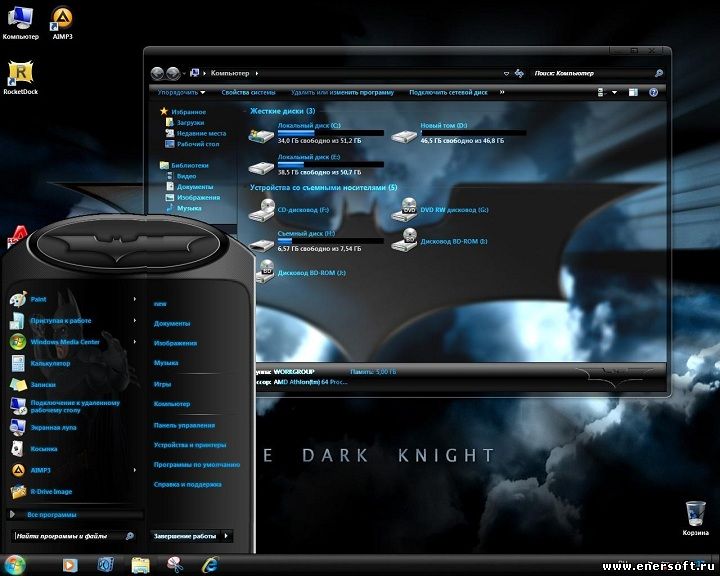Select the DVD RW дисковод (G:) icon
This screenshot has height=576, width=720.
tap(404, 209)
